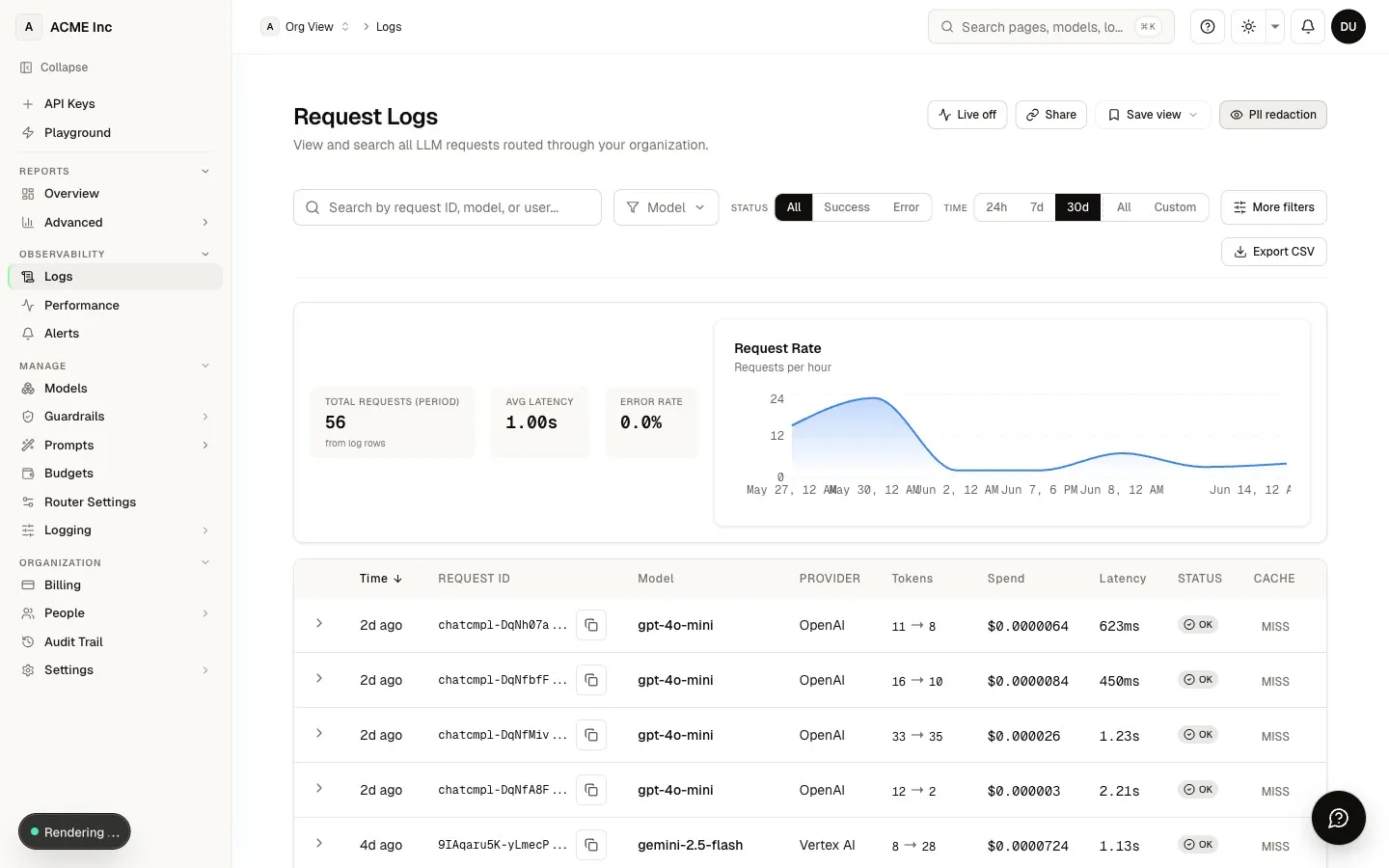Set time range to 7d
This screenshot has width=1389, height=868.
point(1037,207)
